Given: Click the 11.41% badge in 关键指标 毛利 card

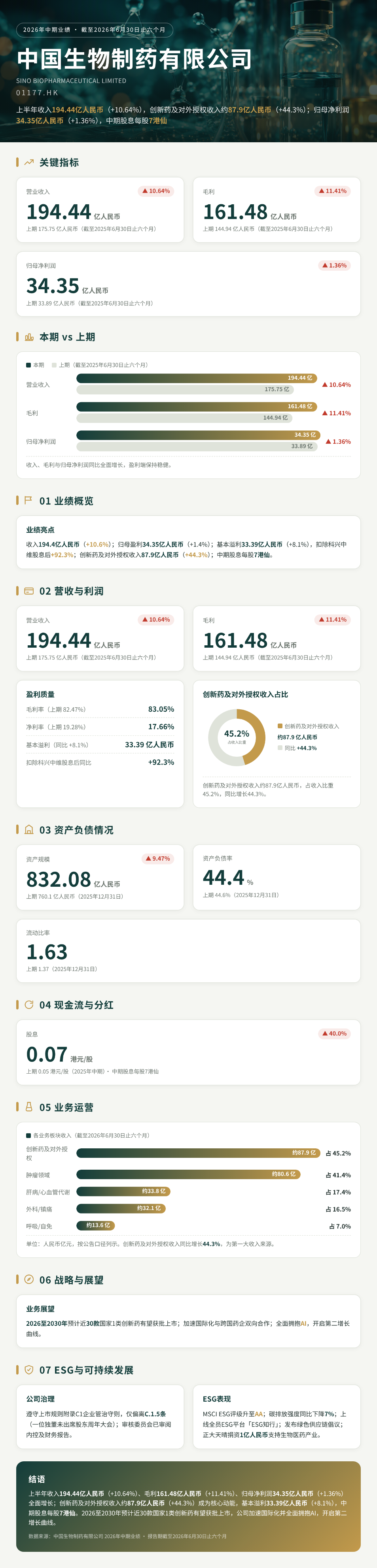Looking at the screenshot, I should pyautogui.click(x=333, y=191).
